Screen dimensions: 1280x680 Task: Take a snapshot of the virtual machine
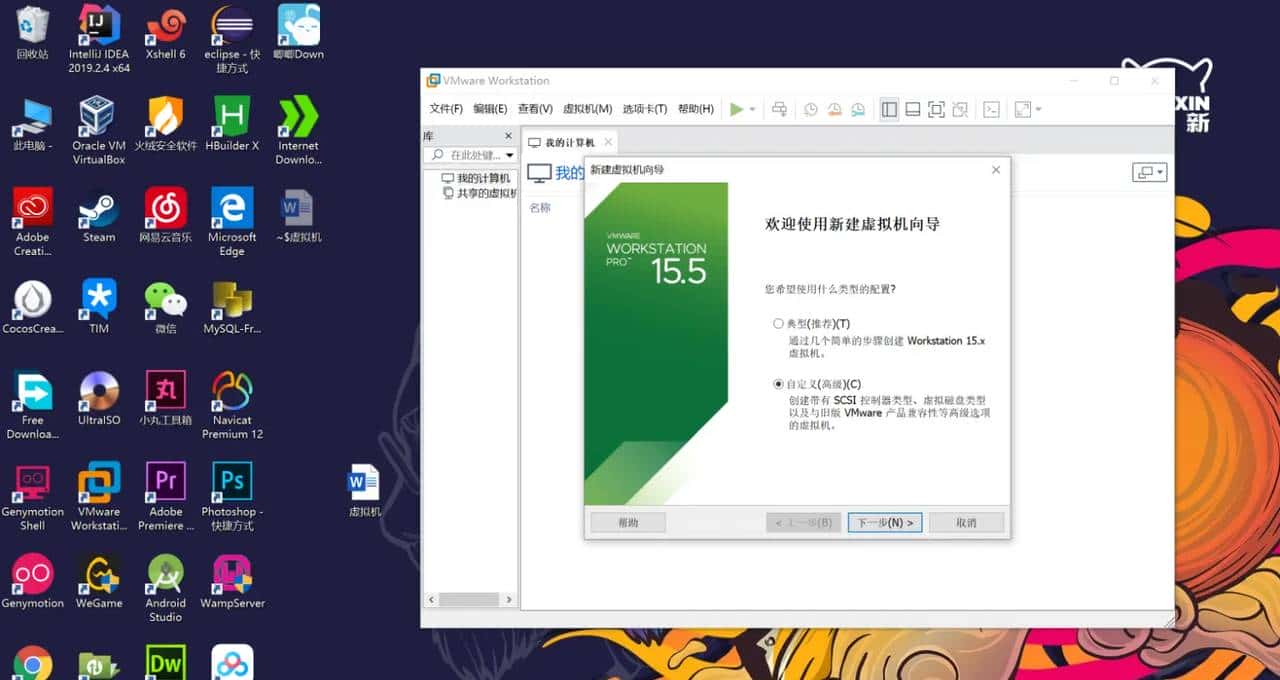click(x=810, y=109)
